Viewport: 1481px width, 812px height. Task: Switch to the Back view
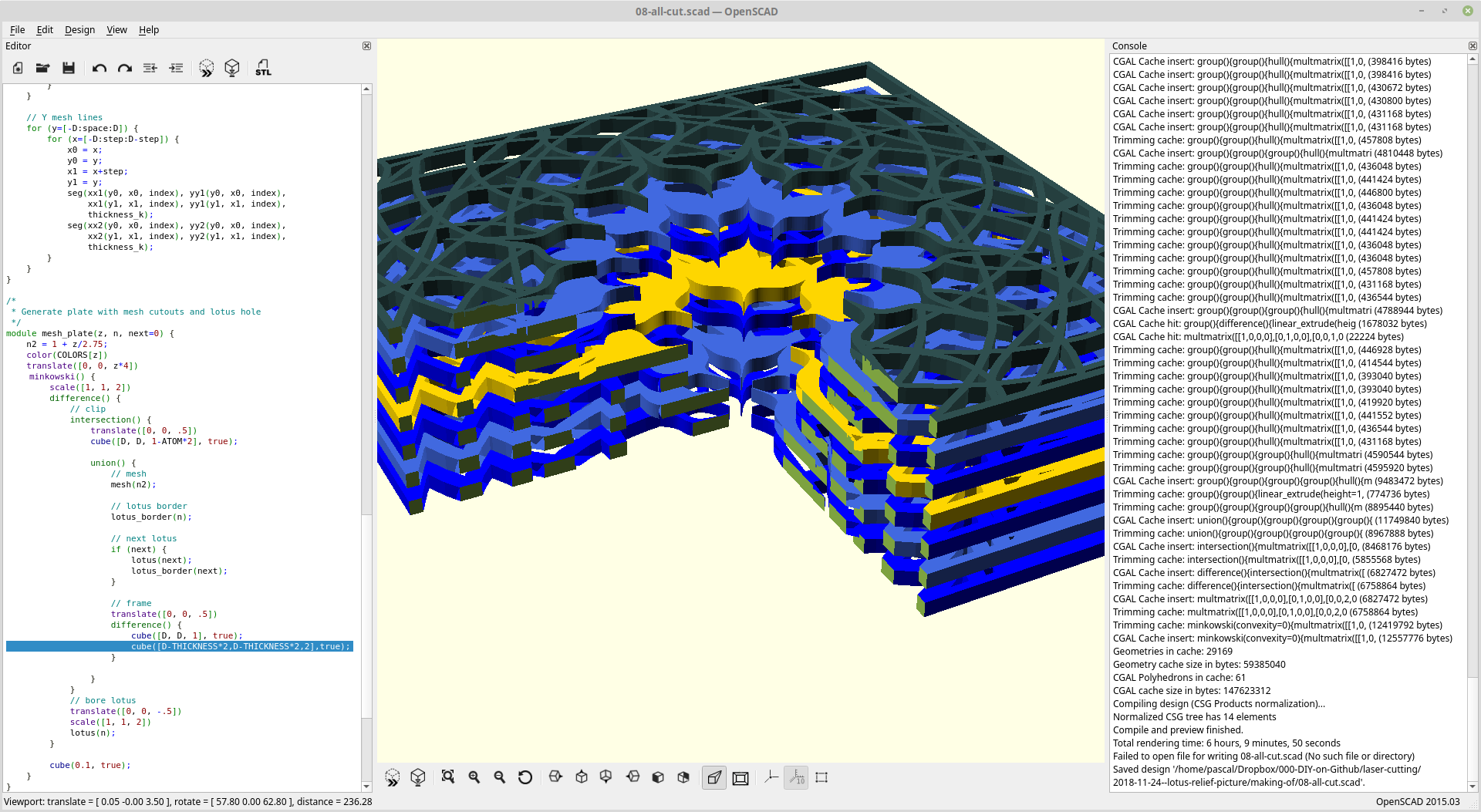[x=683, y=777]
